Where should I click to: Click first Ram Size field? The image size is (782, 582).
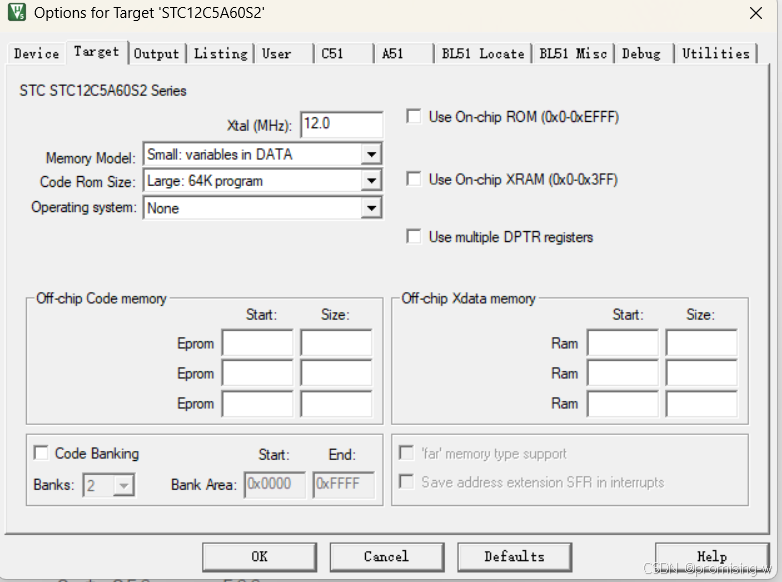pyautogui.click(x=702, y=343)
